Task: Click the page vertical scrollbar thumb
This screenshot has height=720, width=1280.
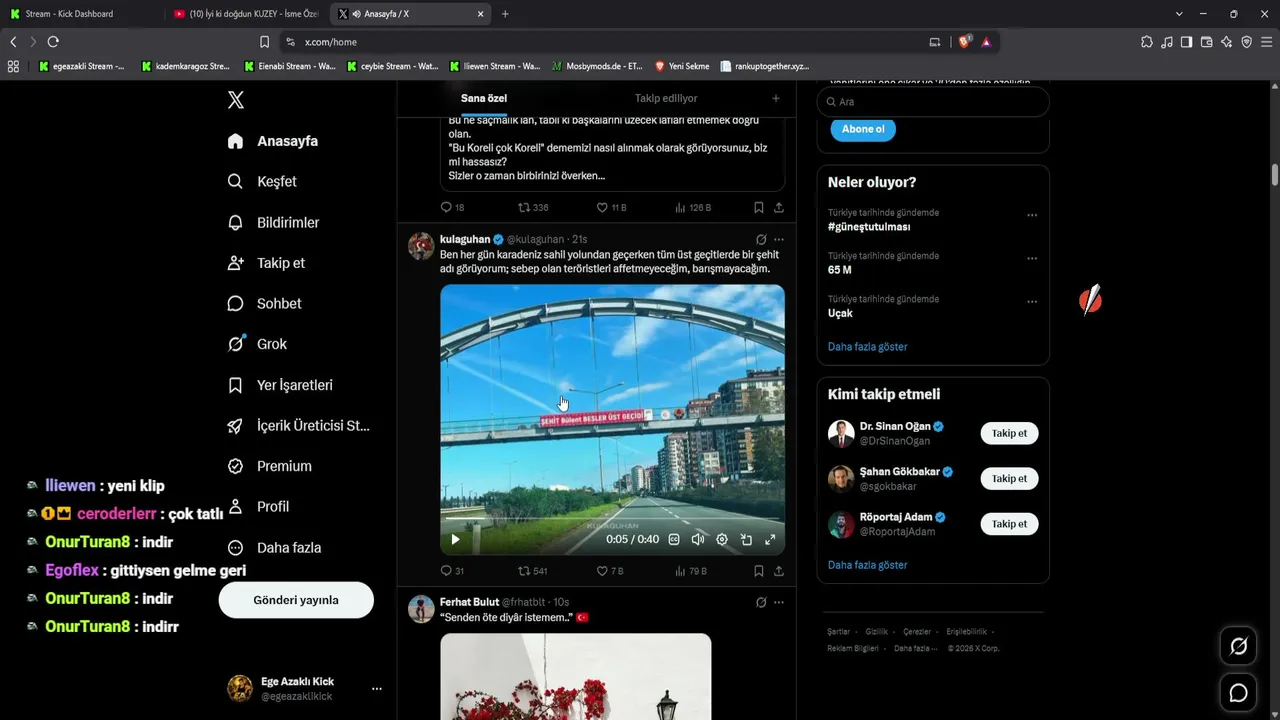Action: tap(1275, 174)
